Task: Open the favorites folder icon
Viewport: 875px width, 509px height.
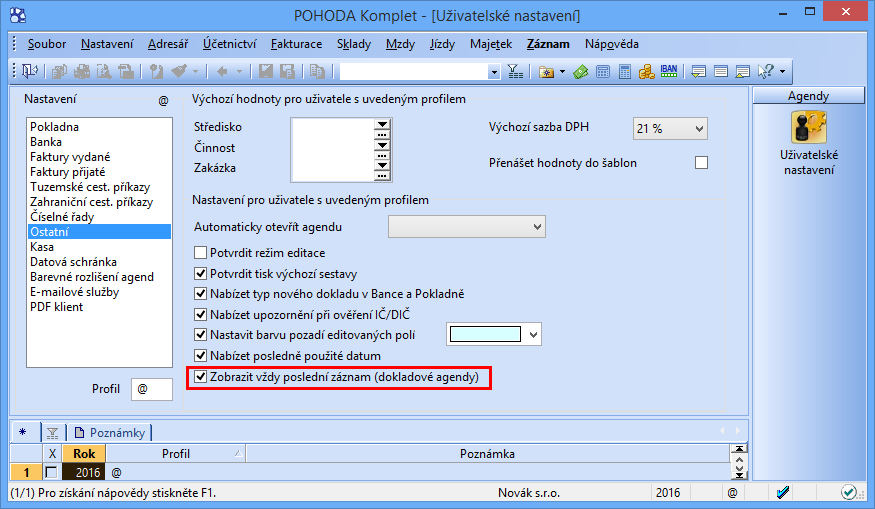Action: [x=546, y=71]
